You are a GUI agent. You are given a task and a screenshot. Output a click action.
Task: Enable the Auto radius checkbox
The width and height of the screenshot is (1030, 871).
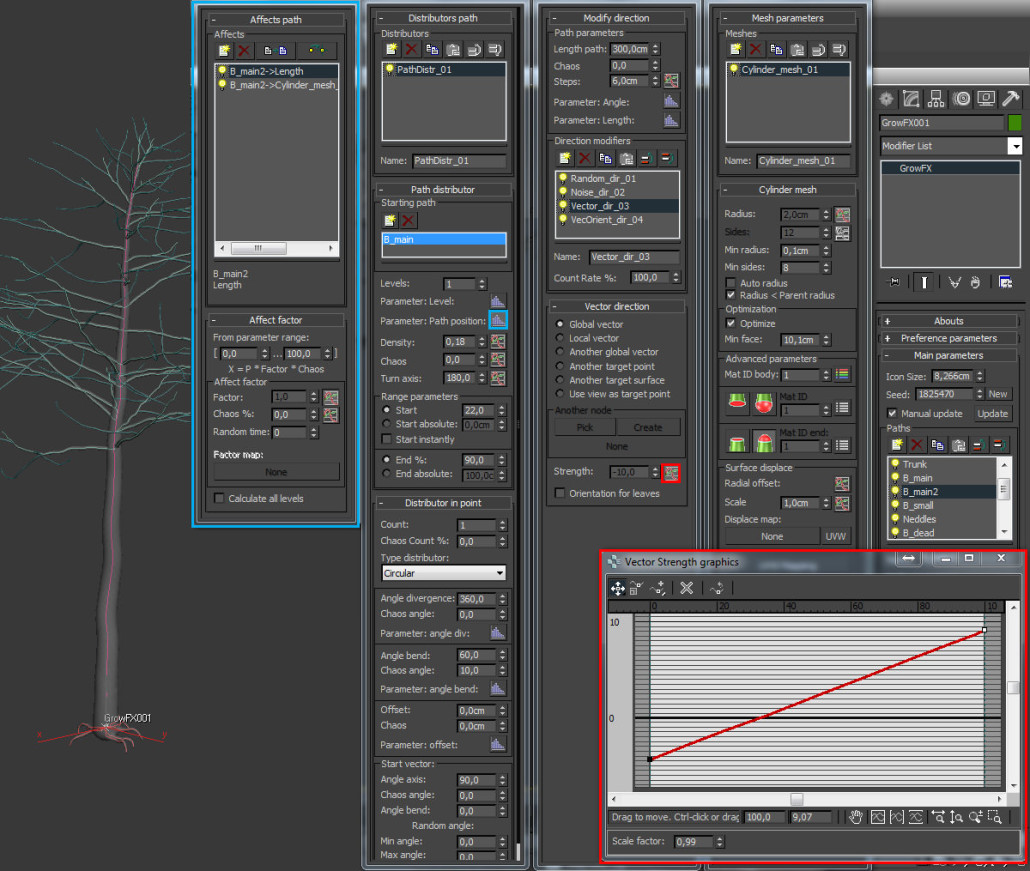point(731,283)
